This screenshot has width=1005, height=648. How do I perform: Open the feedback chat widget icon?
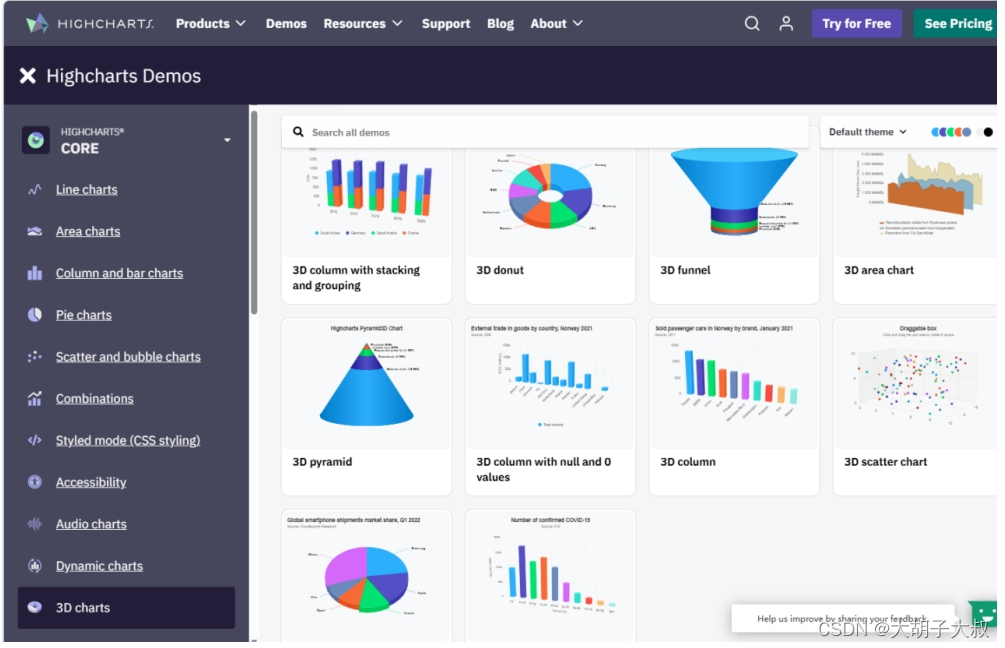(x=984, y=614)
